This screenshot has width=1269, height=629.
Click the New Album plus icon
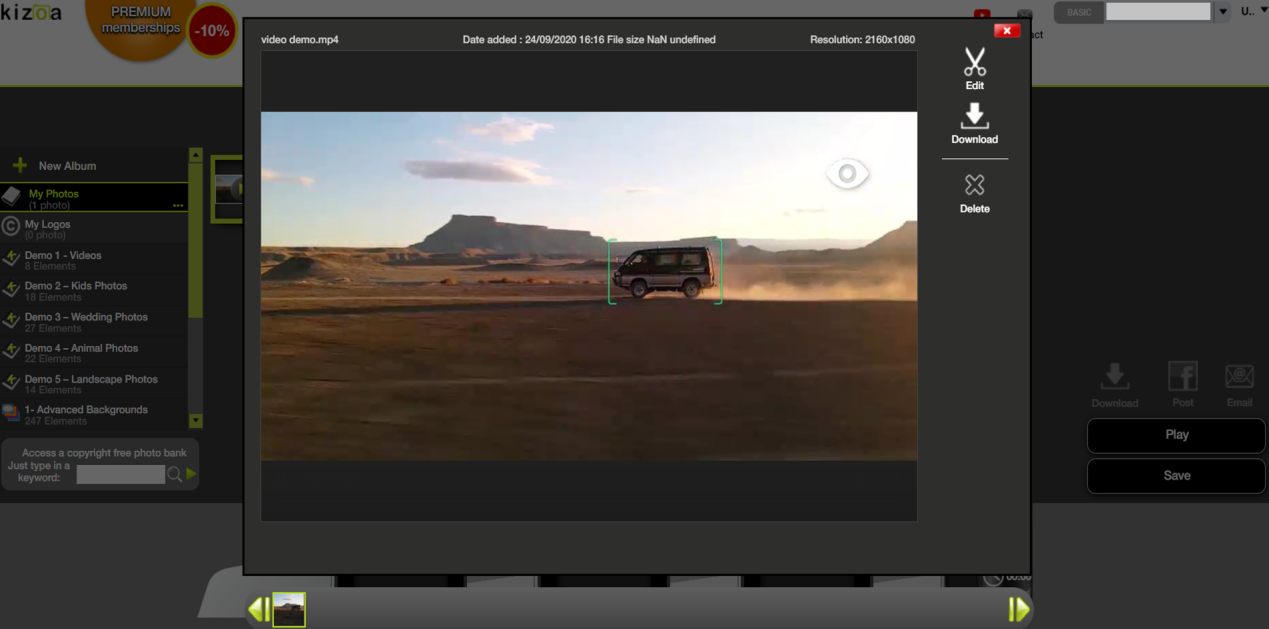(20, 166)
